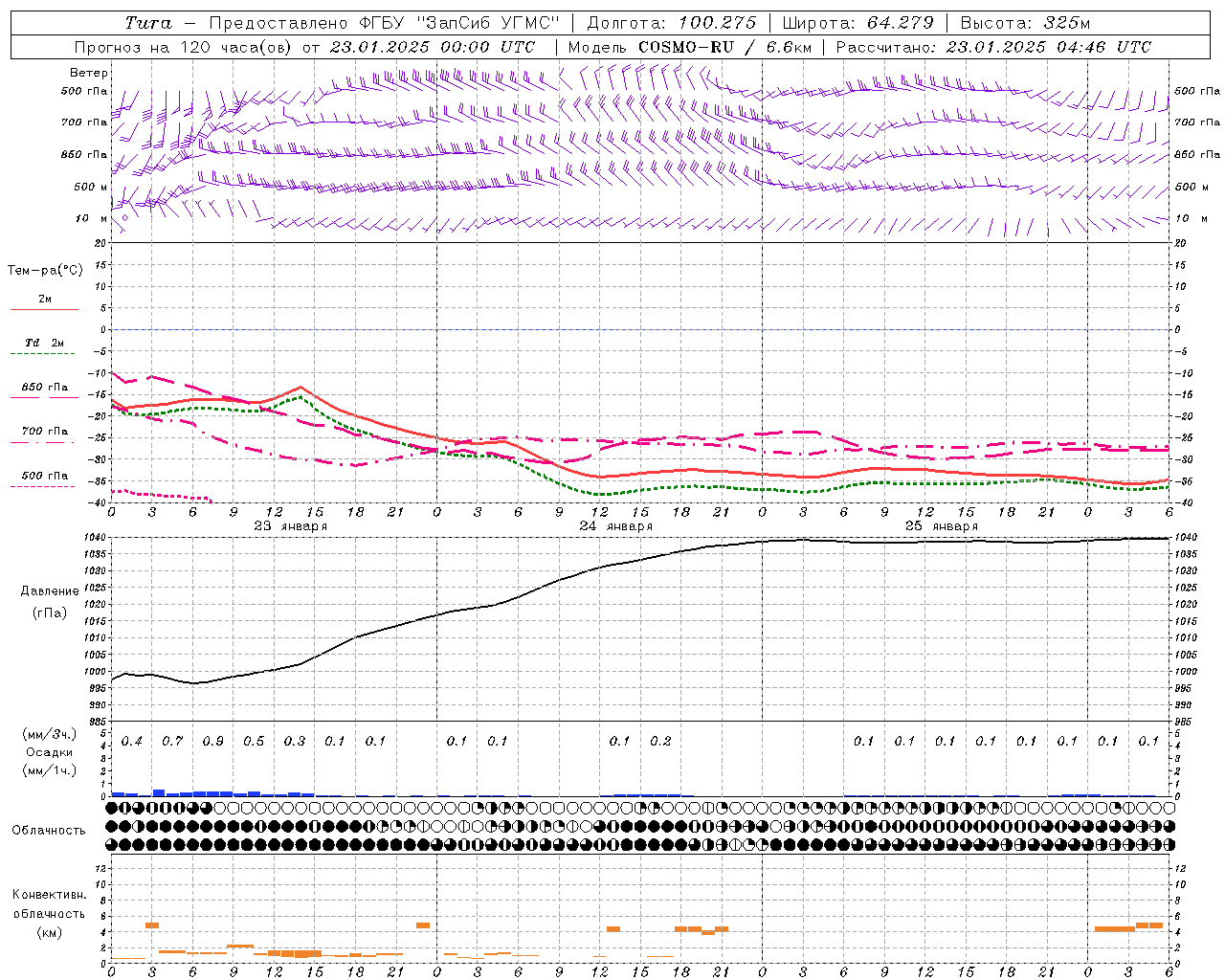Click the "0.3" precipitation amount value
The height and width of the screenshot is (980, 1225).
click(x=295, y=742)
